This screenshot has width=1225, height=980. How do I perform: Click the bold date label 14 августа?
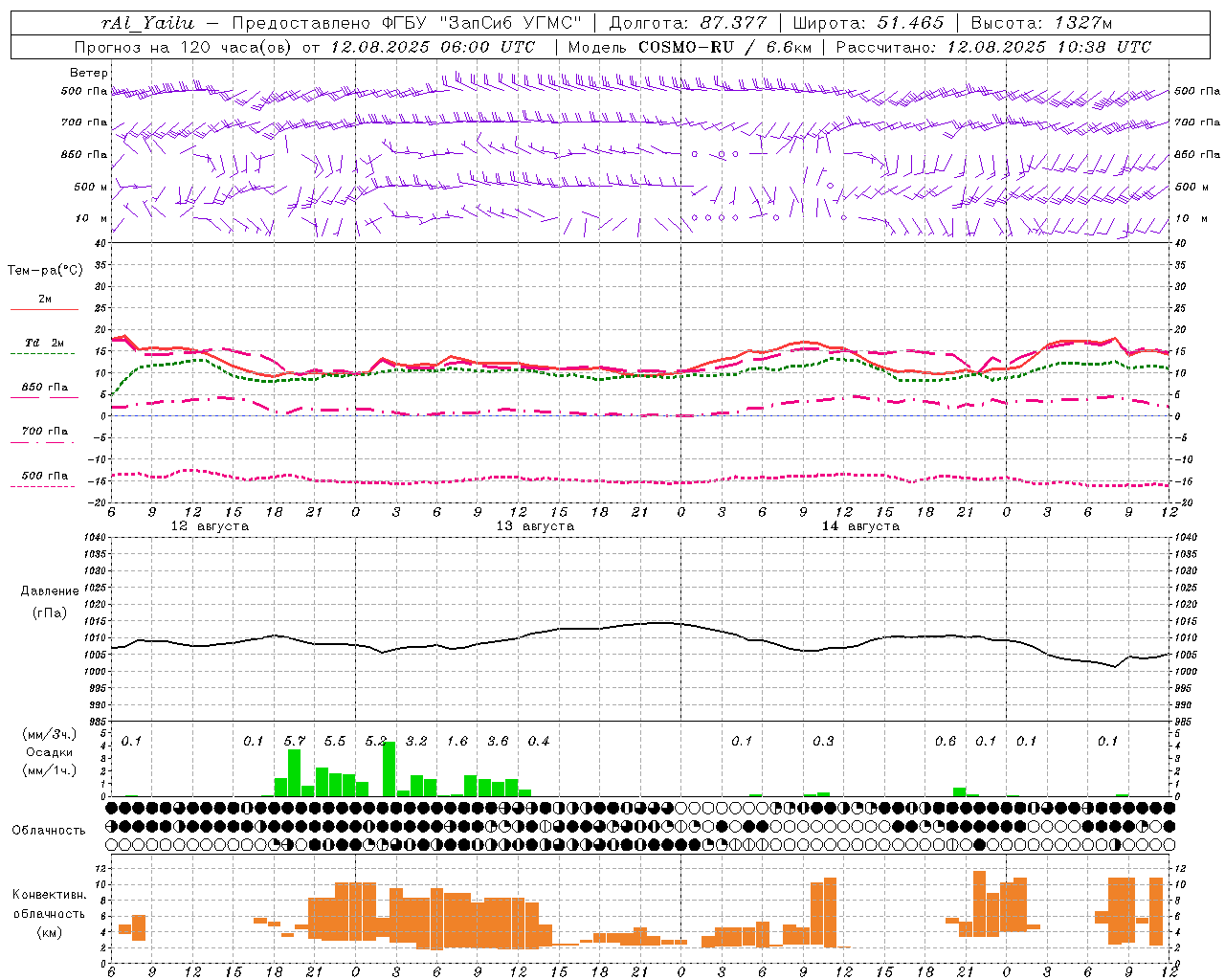[860, 526]
